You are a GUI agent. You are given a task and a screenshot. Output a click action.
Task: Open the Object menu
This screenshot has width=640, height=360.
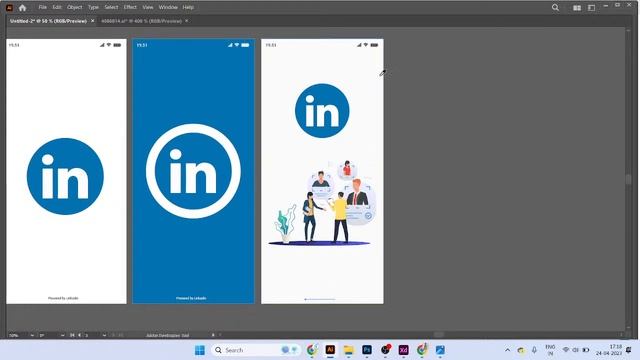point(75,7)
